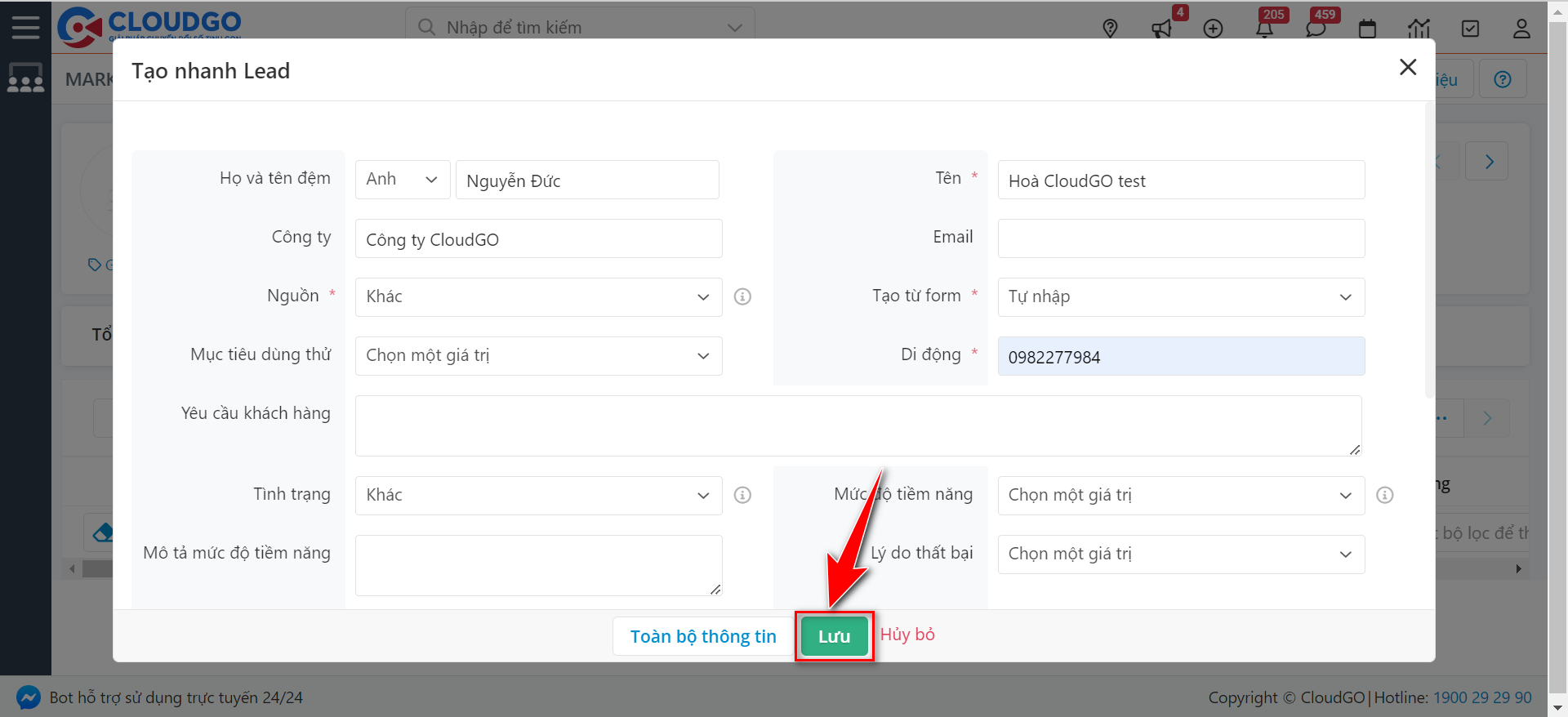Expand the Anh salutation dropdown
Screen dimensions: 1568x717
[x=402, y=180]
